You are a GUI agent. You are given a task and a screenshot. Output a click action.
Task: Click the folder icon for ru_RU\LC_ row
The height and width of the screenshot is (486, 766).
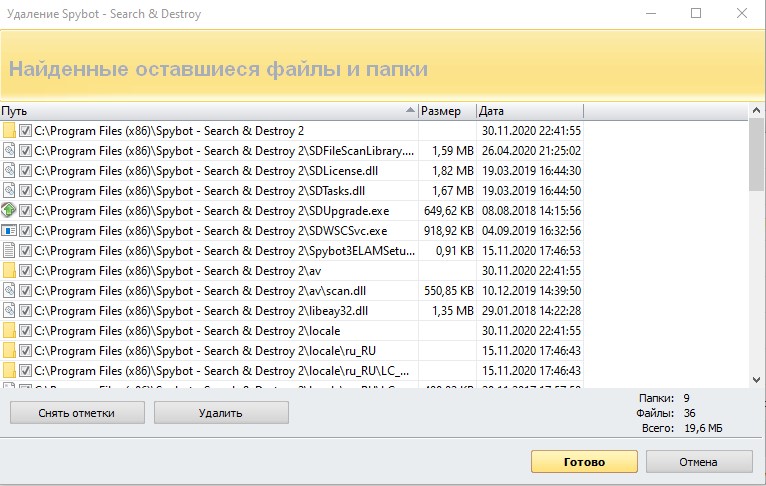[x=9, y=371]
